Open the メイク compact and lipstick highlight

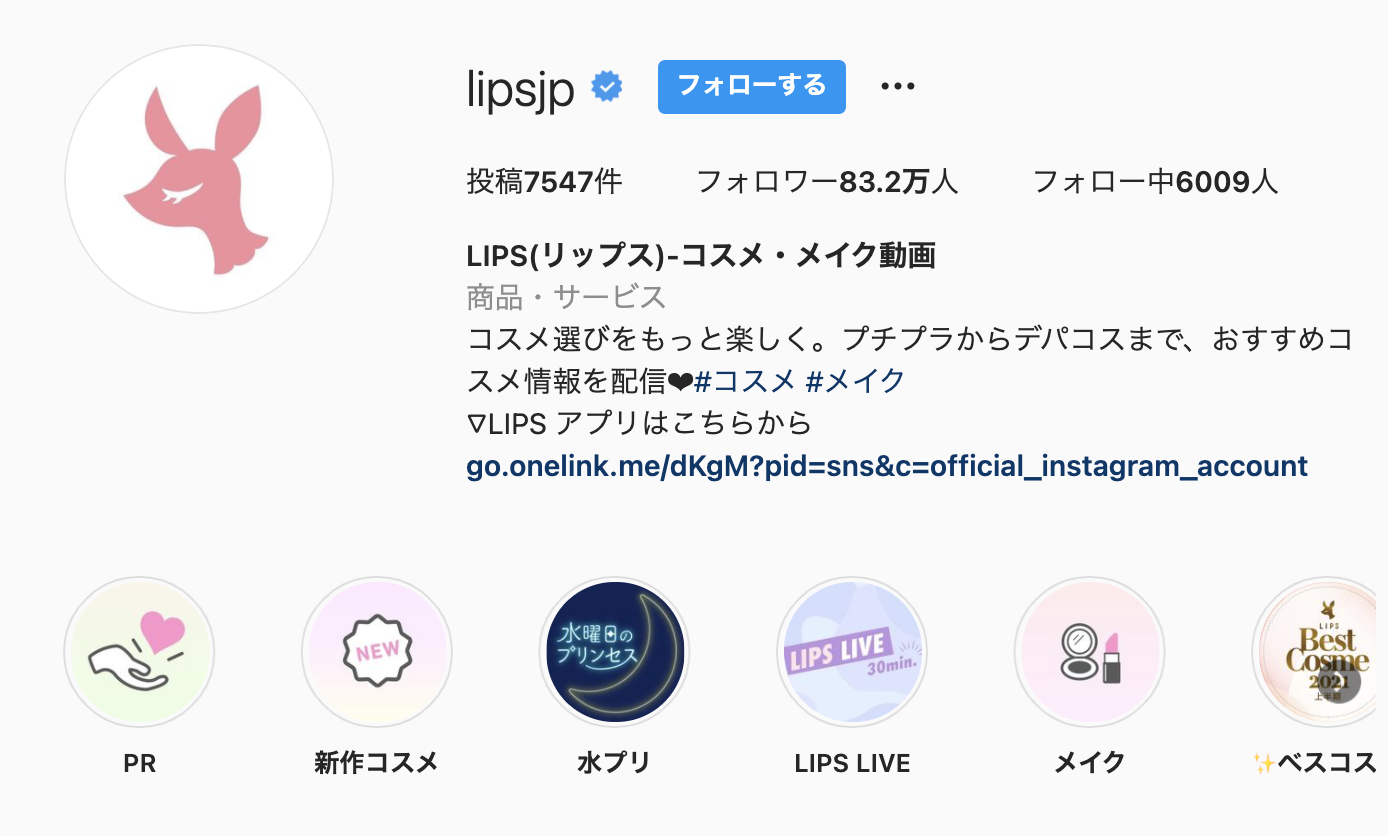pyautogui.click(x=1090, y=652)
